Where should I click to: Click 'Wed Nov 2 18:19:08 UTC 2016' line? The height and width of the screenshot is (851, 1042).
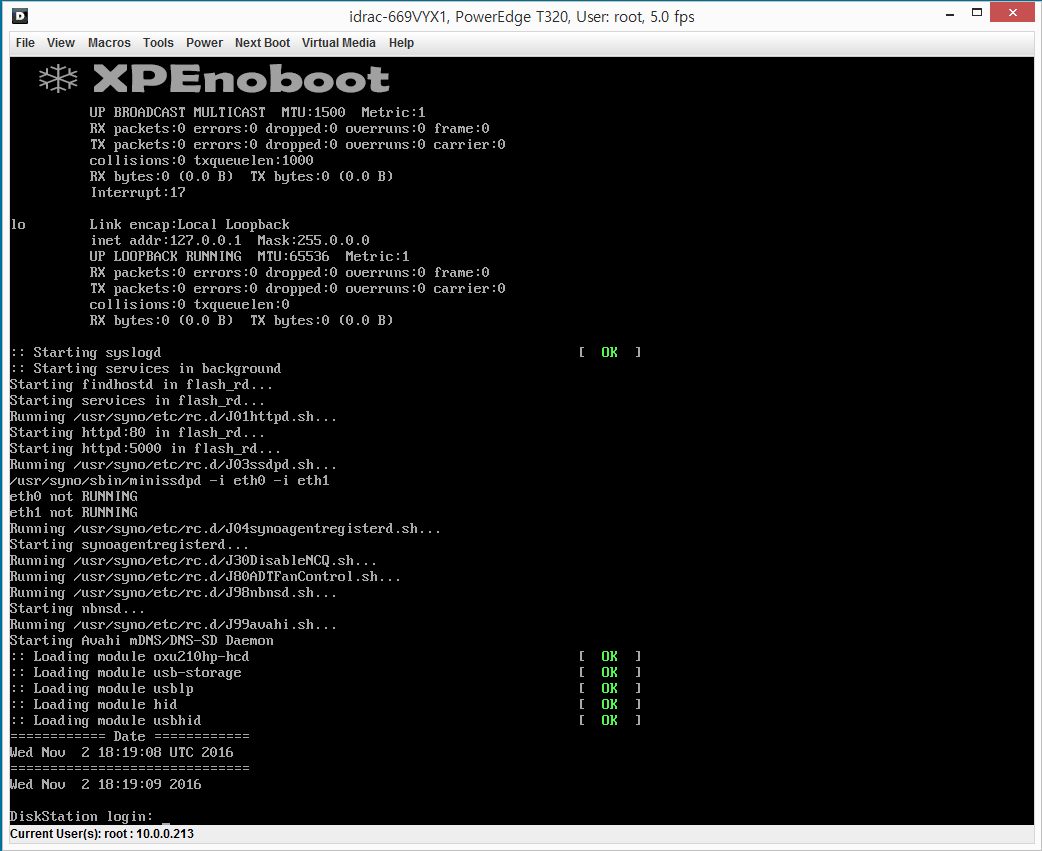pos(122,752)
